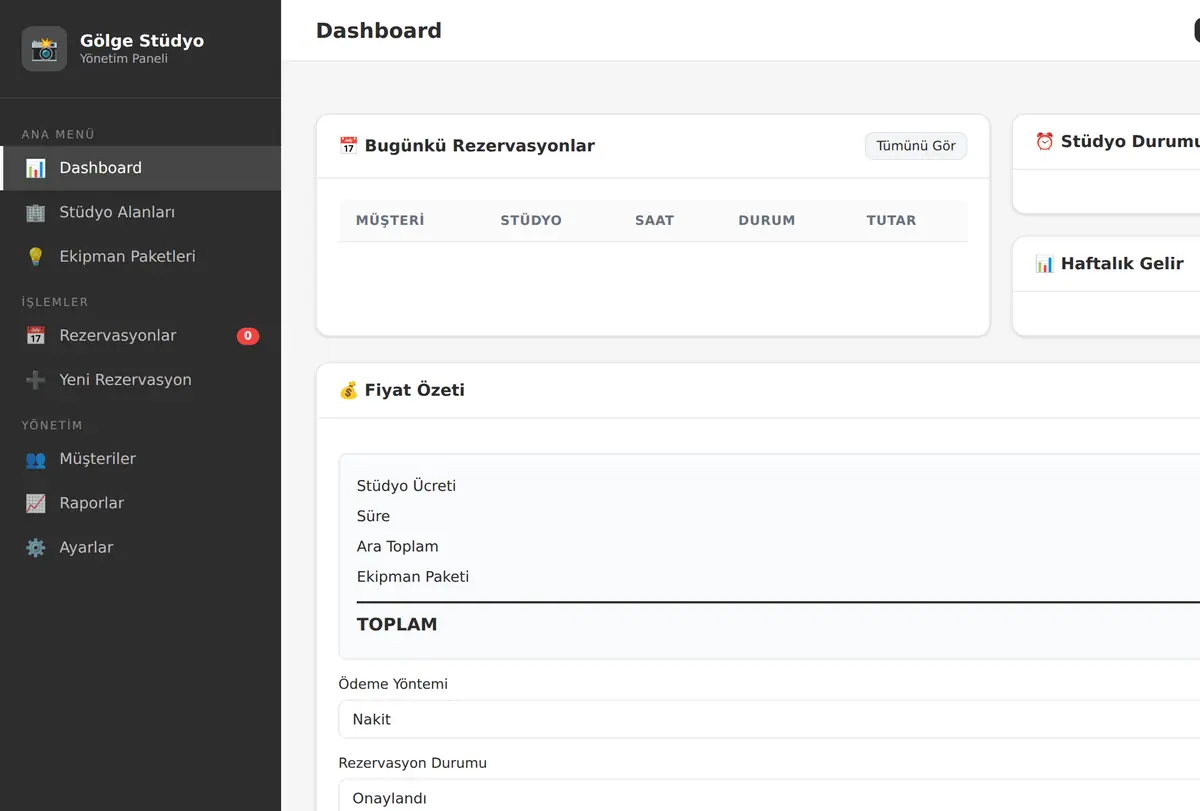This screenshot has width=1200, height=811.
Task: Select Rezervasyonlar from the sidebar
Action: point(141,336)
